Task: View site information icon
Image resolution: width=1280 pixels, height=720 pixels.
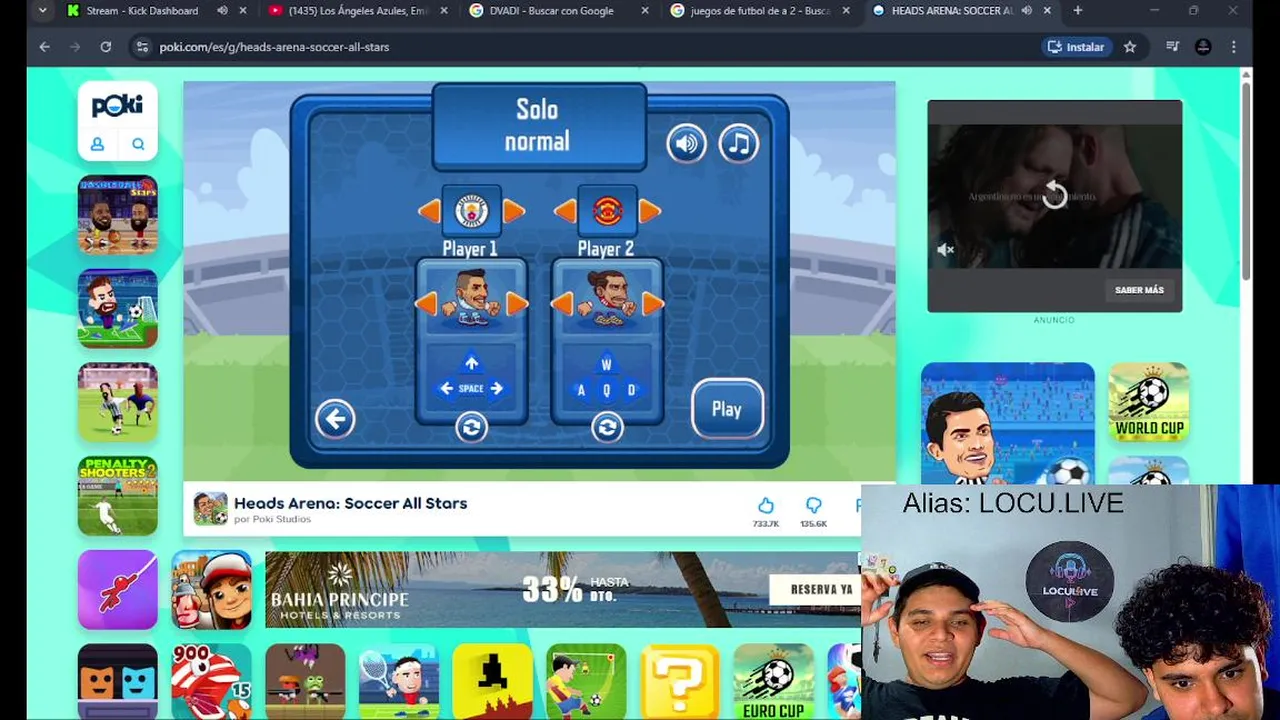Action: click(142, 47)
